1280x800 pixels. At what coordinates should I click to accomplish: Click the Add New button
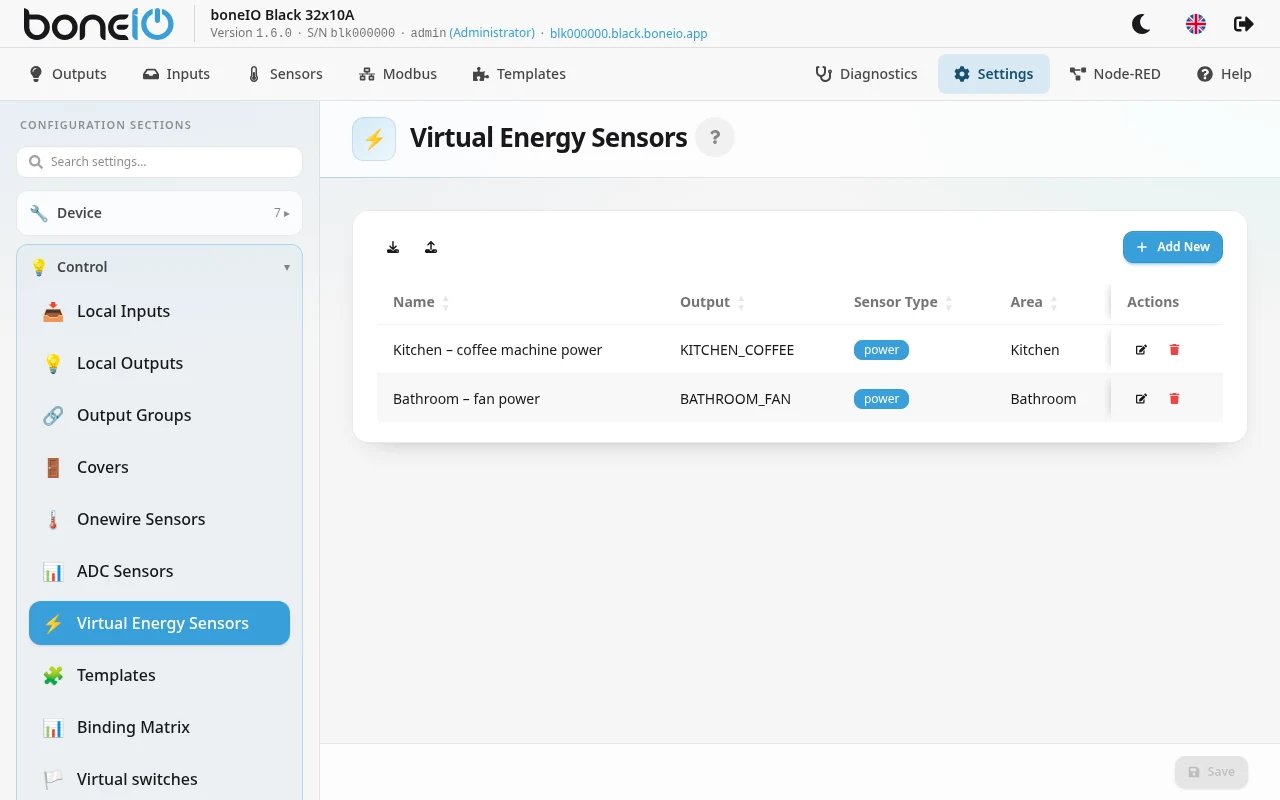coord(1173,247)
